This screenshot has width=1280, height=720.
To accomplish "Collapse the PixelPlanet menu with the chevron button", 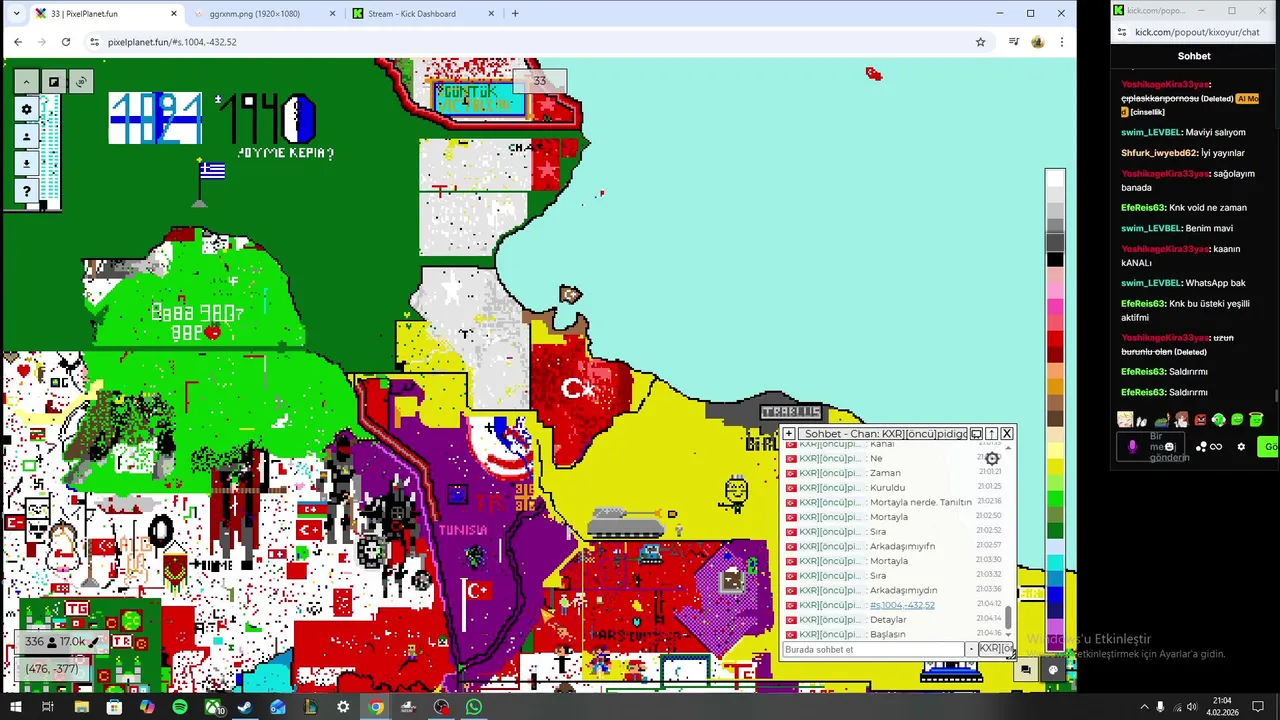I will point(26,82).
